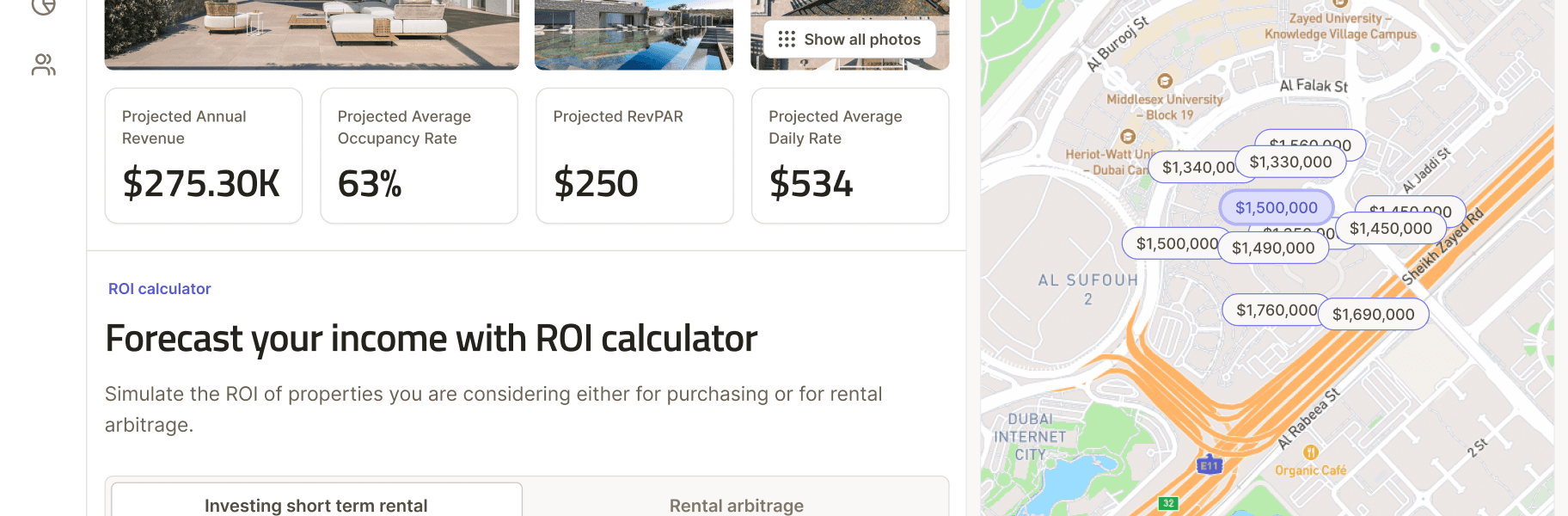This screenshot has width=1568, height=516.
Task: Click the Middlesex University map pin icon
Action: pos(1165,81)
